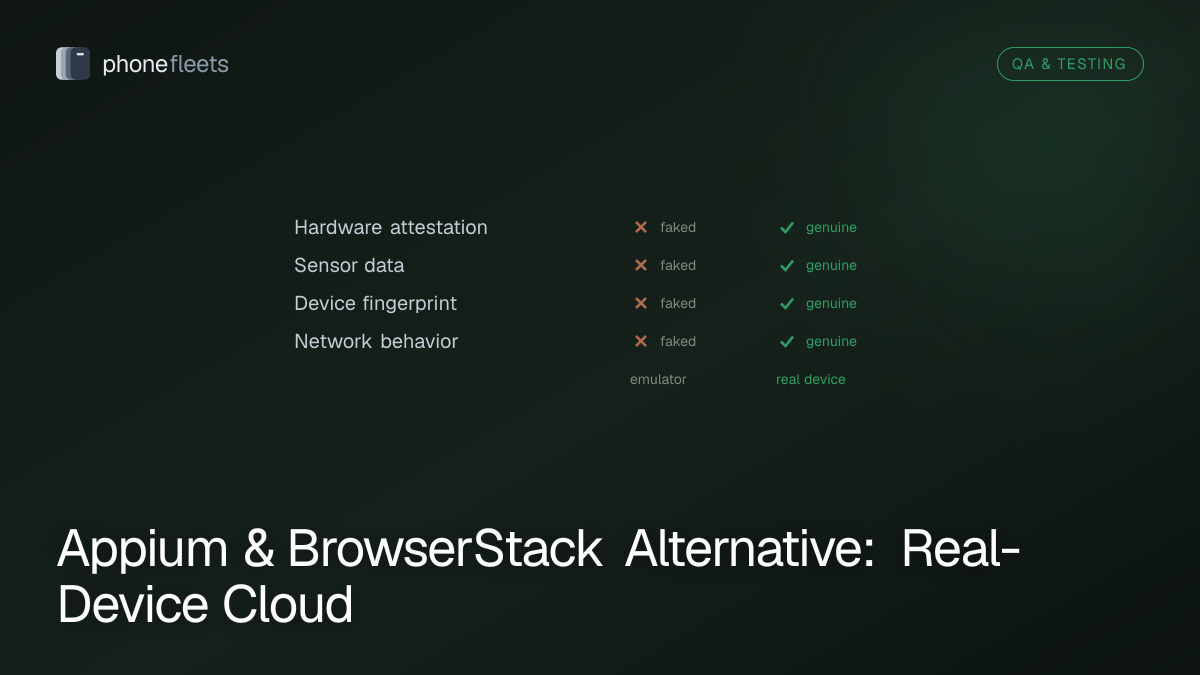Click the green checkmark in Network behavior row
1200x675 pixels.
787,341
